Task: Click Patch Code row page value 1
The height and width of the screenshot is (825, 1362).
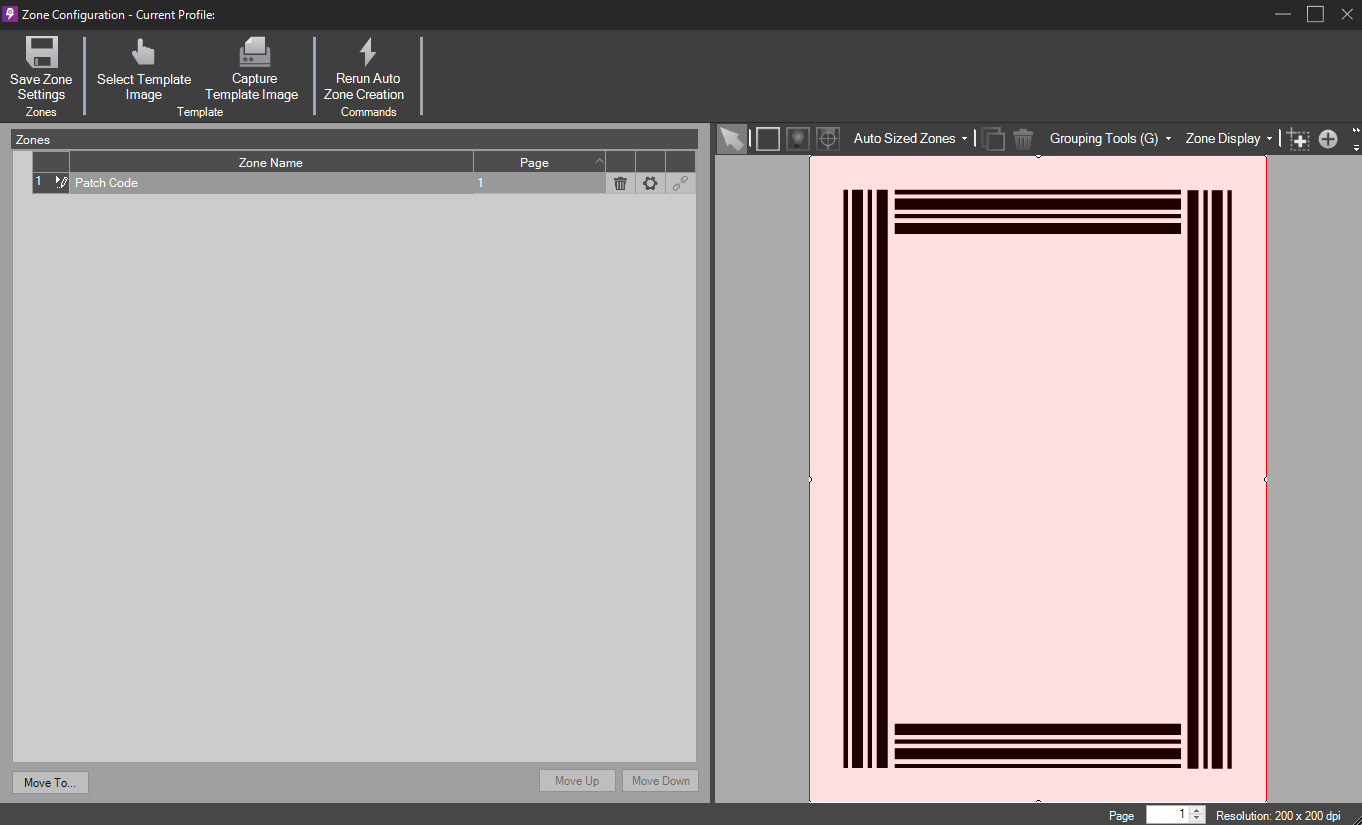Action: coord(539,183)
